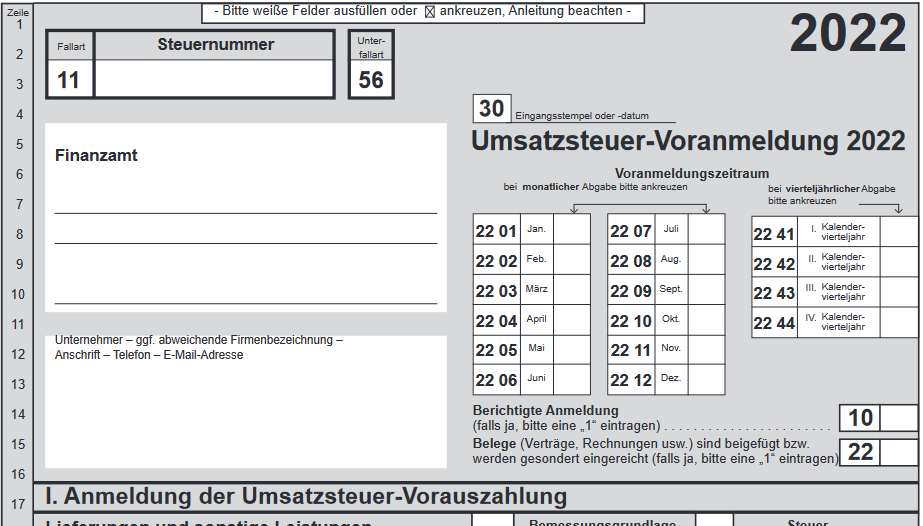Click the Zeile column header

18,12
